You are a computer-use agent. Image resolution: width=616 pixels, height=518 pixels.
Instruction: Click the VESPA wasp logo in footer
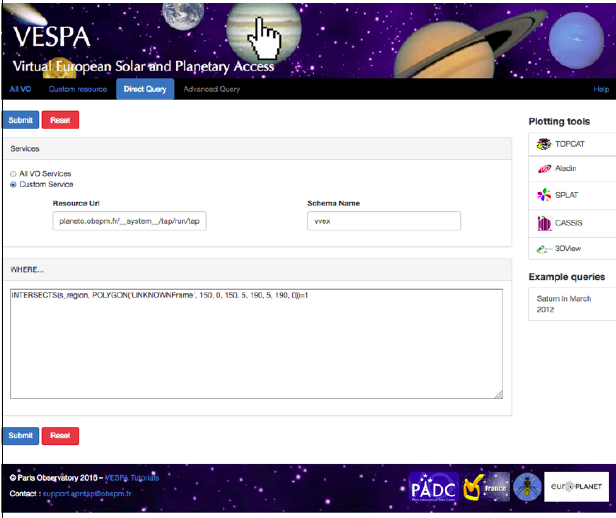527,487
